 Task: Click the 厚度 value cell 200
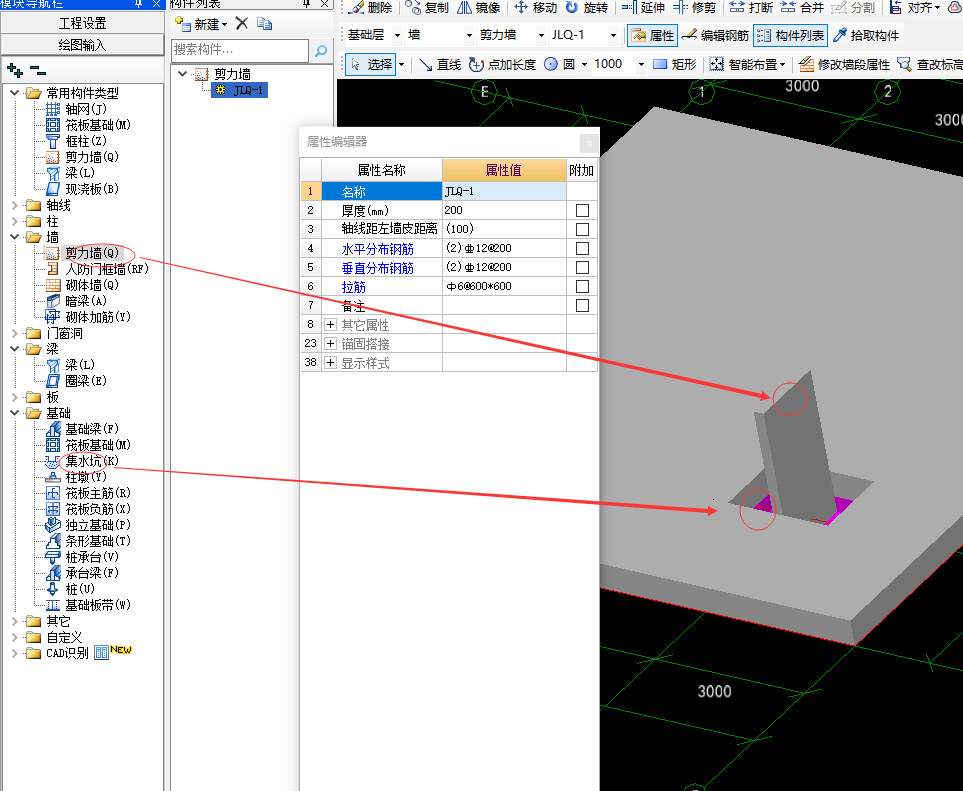(x=504, y=210)
